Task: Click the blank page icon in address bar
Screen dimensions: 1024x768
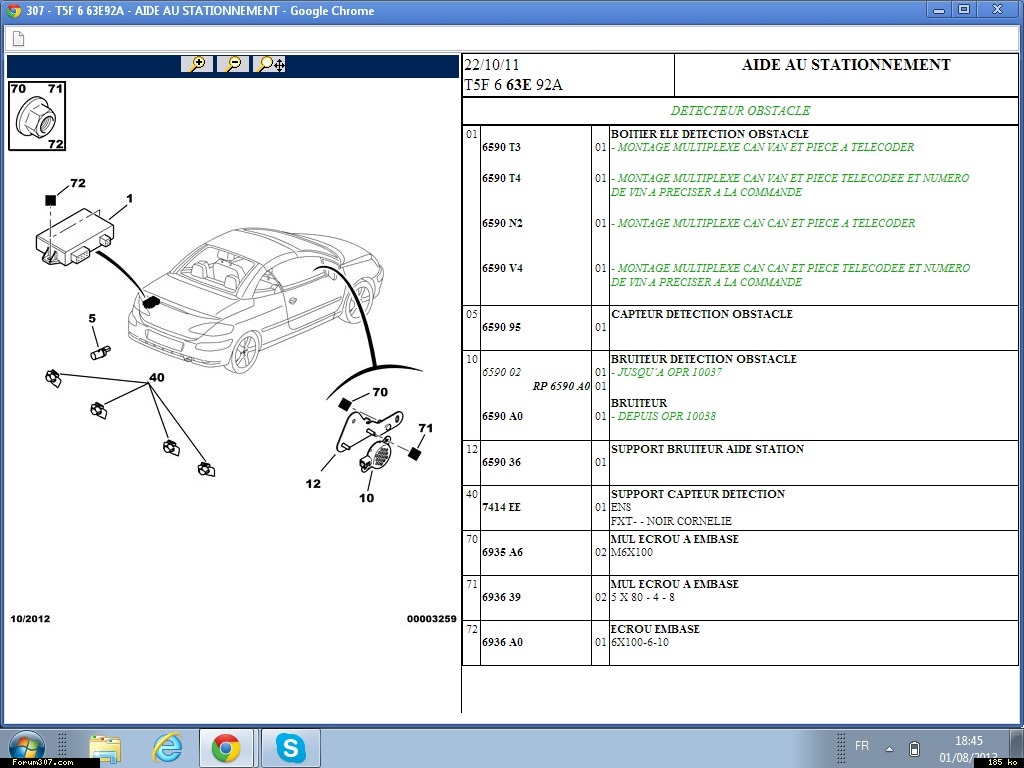Action: point(18,39)
